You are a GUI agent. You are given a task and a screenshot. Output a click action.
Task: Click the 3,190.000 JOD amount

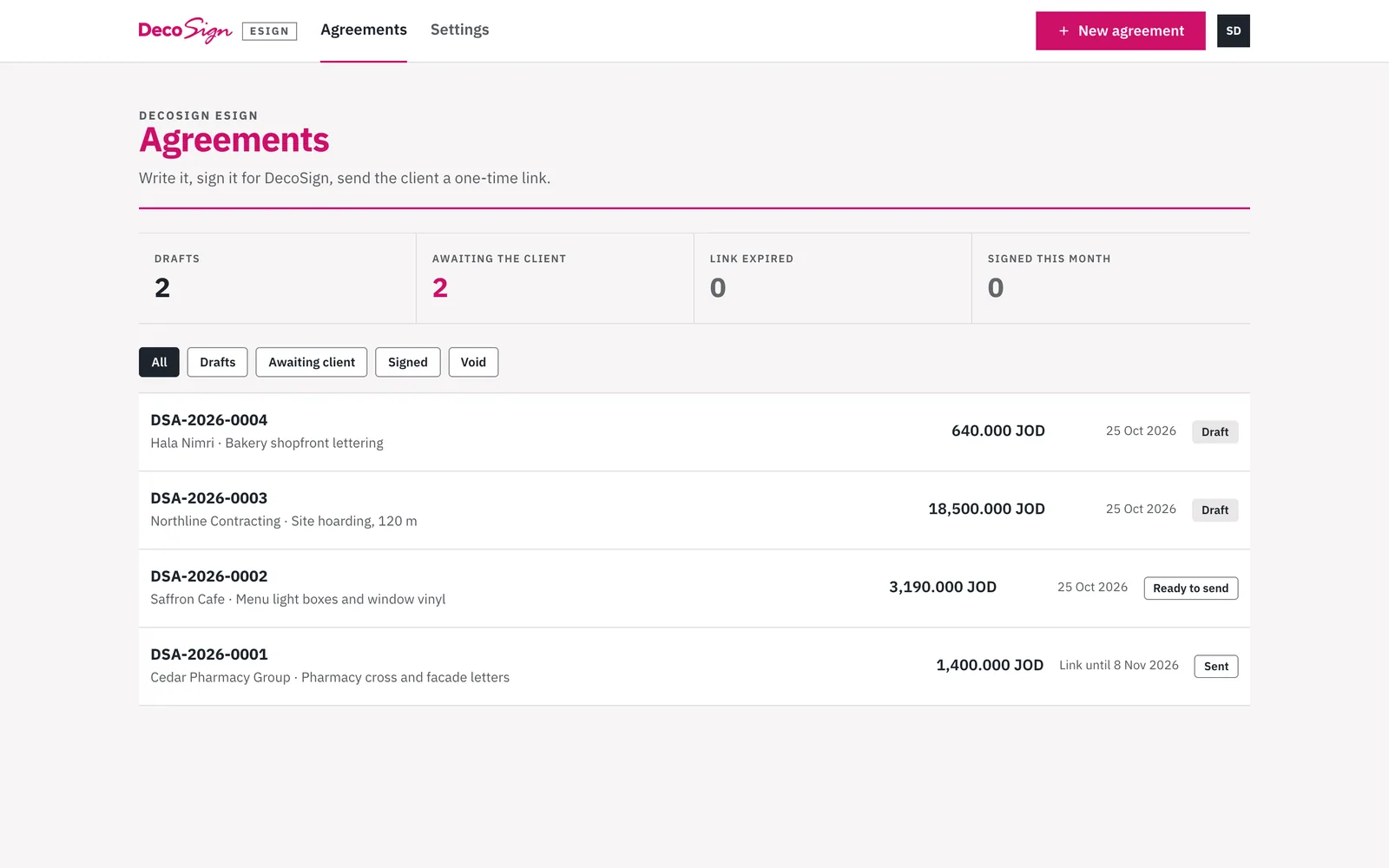[x=943, y=587]
